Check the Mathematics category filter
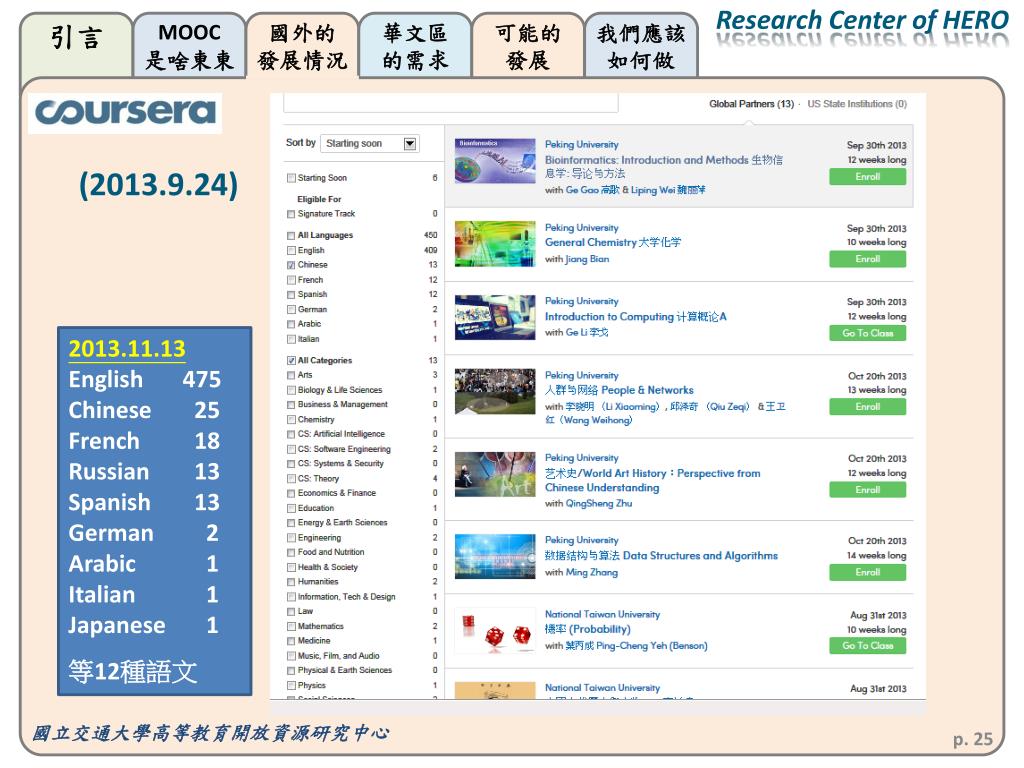This screenshot has width=1024, height=768. tap(291, 626)
